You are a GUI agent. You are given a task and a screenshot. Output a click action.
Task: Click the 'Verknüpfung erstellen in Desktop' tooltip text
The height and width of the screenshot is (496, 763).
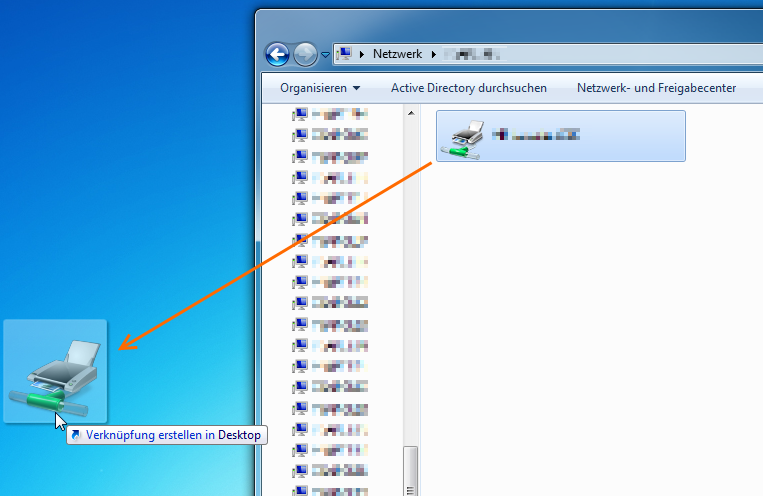coord(173,435)
